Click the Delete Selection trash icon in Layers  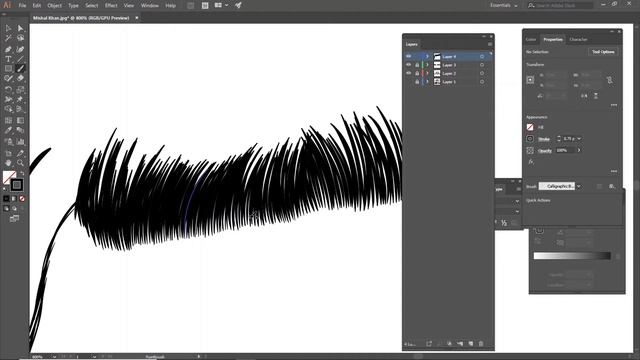(x=481, y=344)
